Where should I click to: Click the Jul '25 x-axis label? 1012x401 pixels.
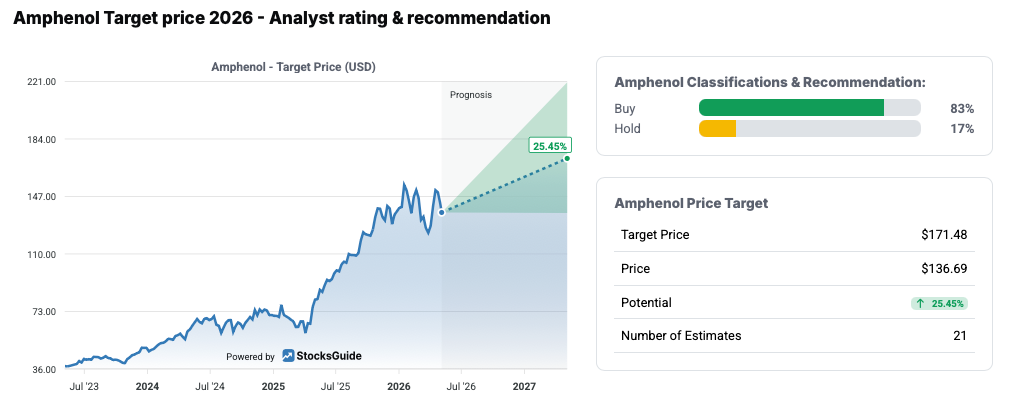pyautogui.click(x=336, y=387)
